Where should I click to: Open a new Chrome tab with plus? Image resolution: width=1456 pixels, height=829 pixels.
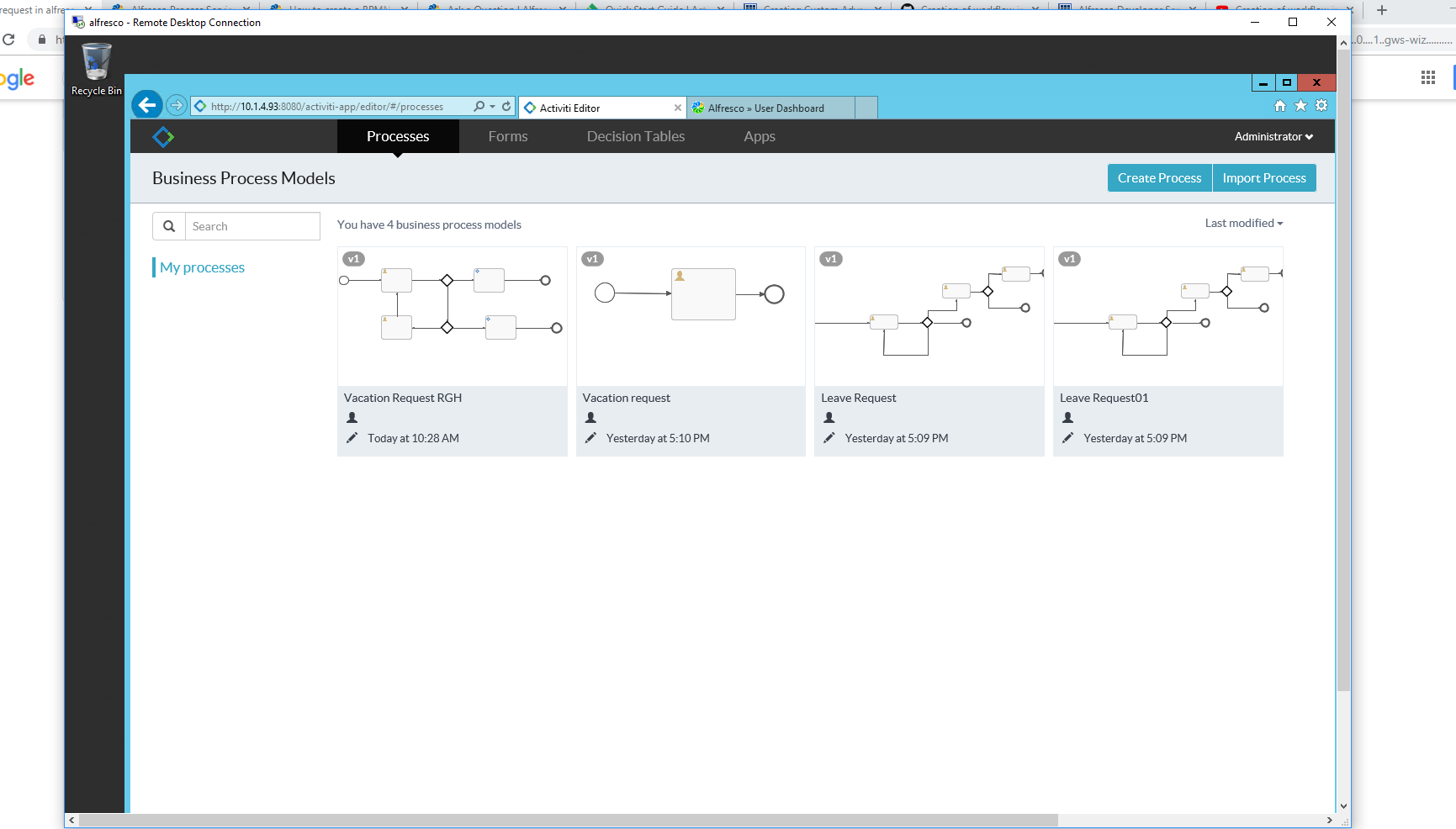pos(1382,10)
